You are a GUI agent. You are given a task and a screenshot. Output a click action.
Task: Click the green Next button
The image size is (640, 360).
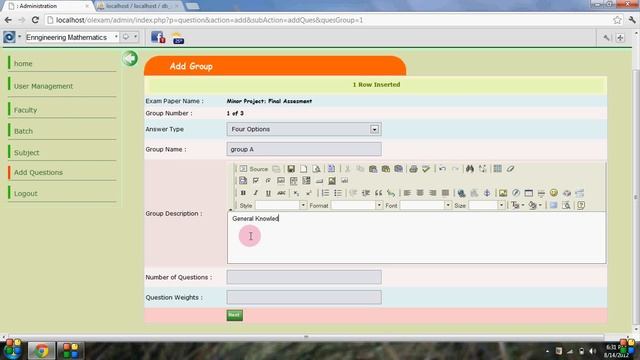click(x=234, y=315)
